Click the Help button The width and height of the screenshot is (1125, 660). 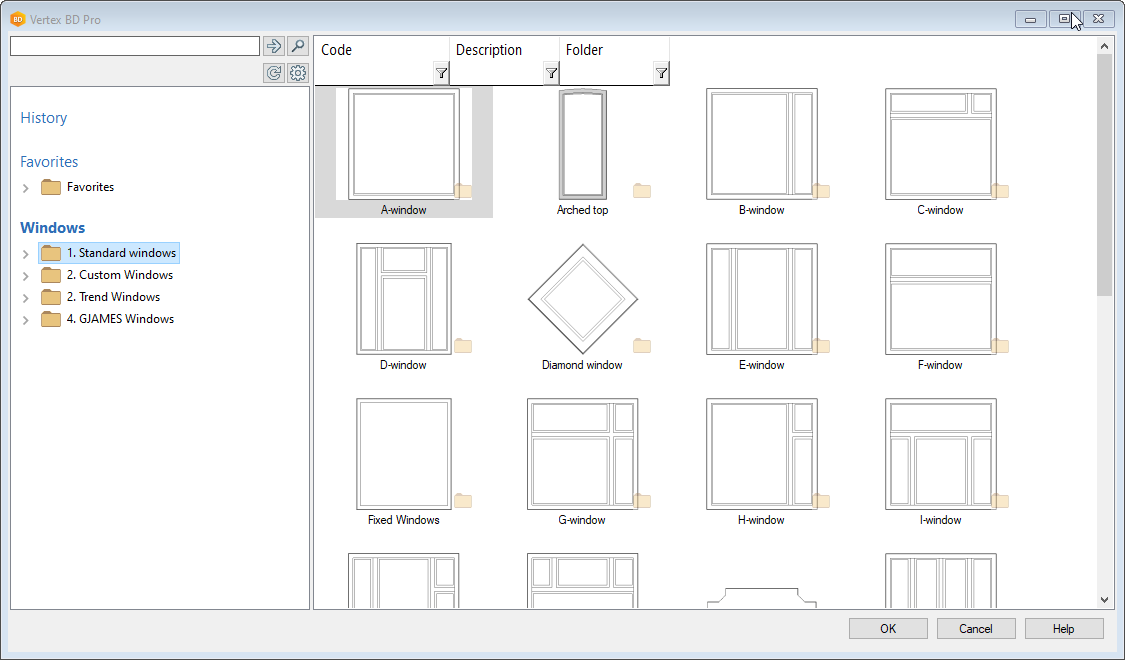(1063, 629)
